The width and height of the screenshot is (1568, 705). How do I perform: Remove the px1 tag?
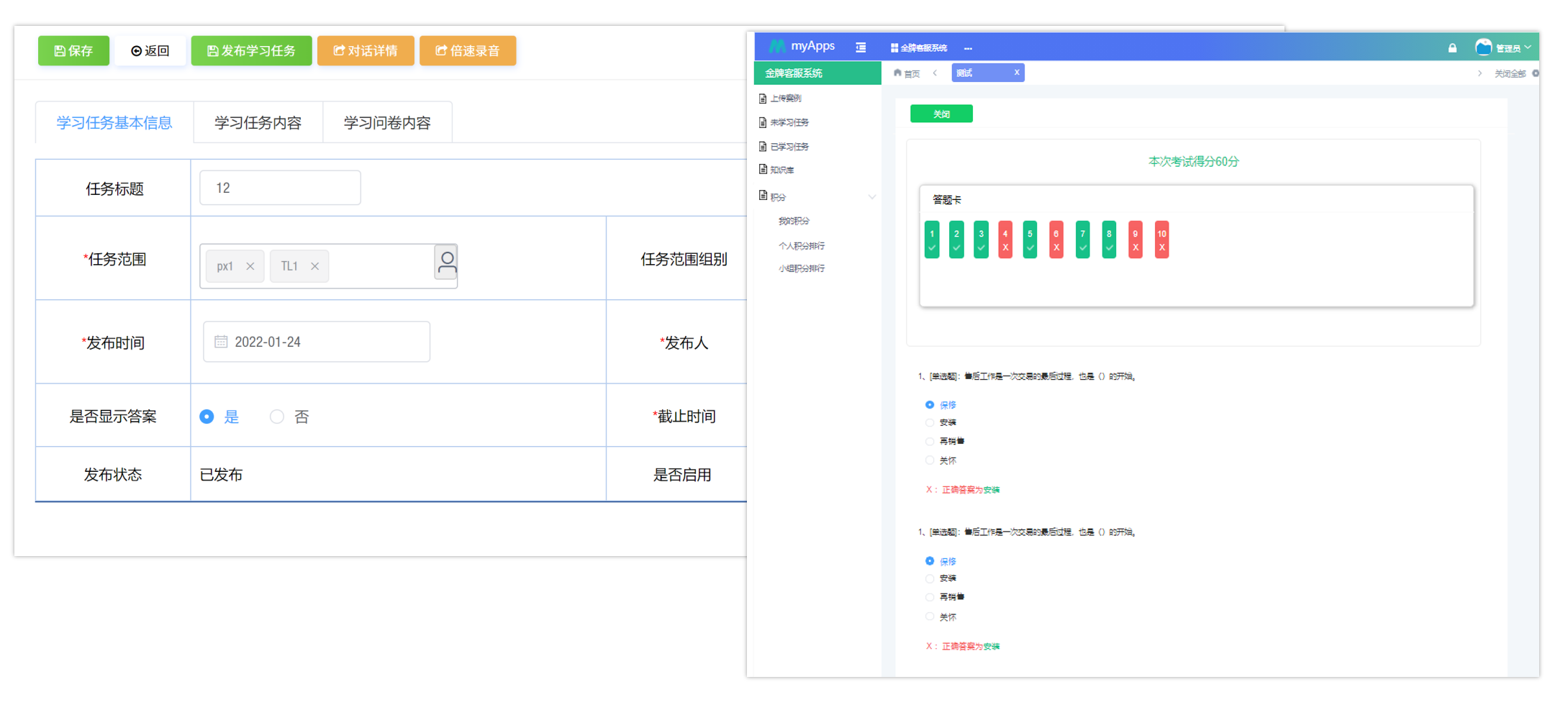tap(250, 266)
